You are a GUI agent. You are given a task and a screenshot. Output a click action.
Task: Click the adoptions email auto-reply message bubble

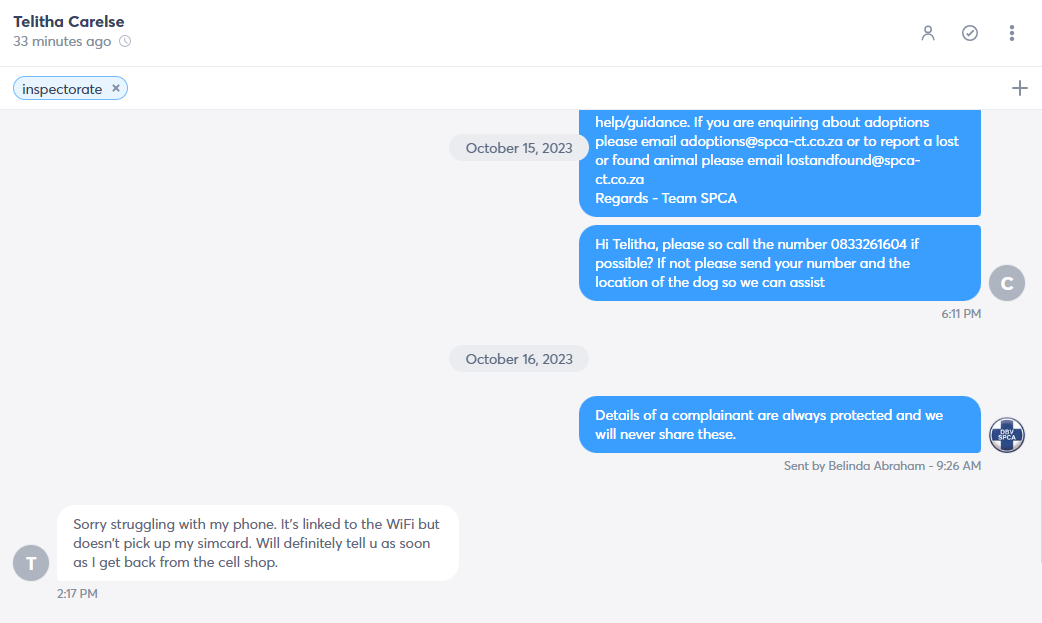tap(780, 163)
